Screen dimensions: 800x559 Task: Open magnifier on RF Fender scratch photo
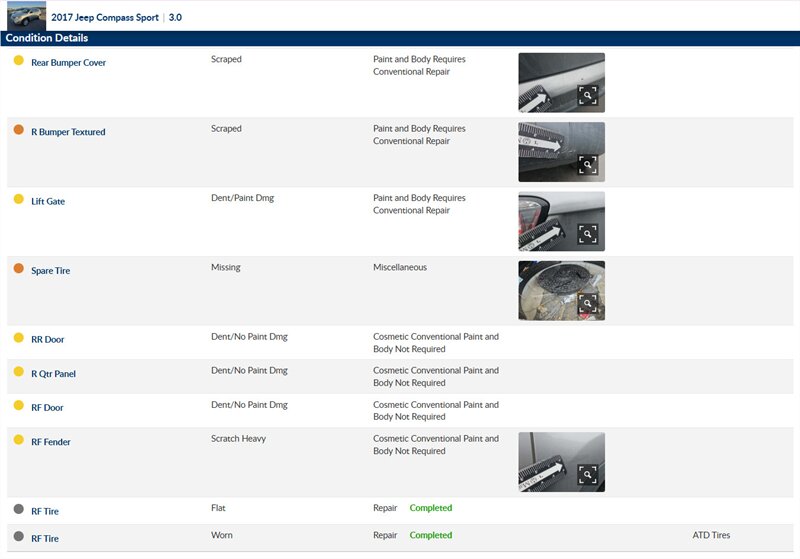[587, 475]
